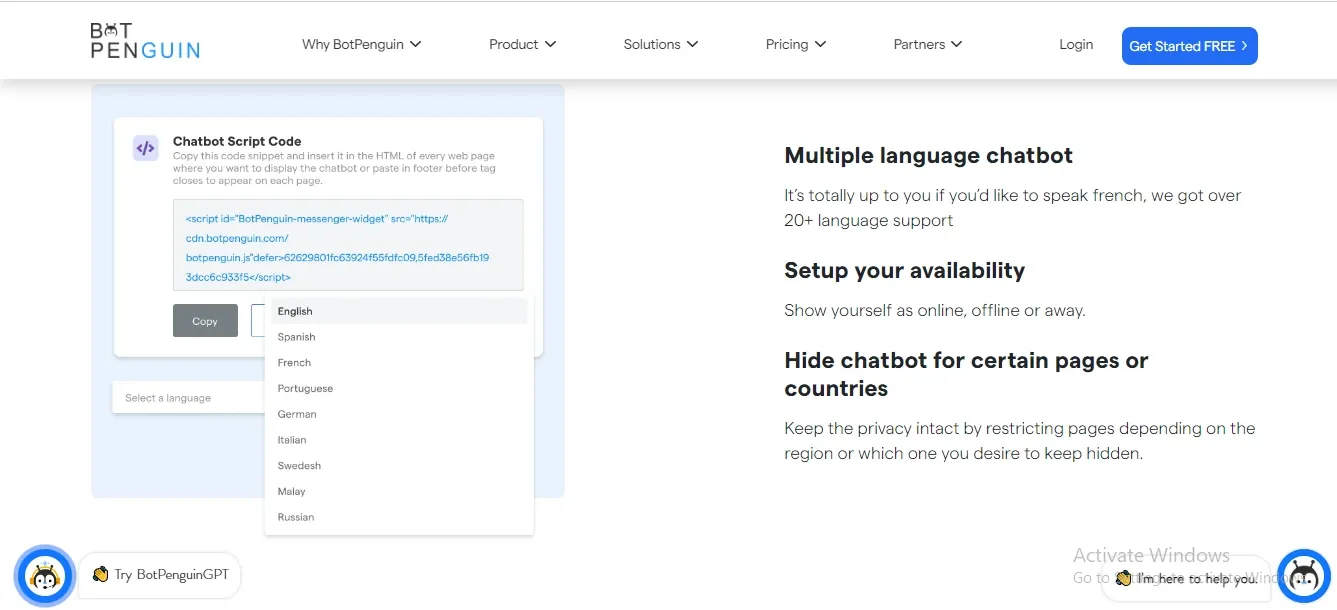Viewport: 1337px width, 610px height.
Task: Click the chatbot script code snippet box
Action: [x=348, y=245]
